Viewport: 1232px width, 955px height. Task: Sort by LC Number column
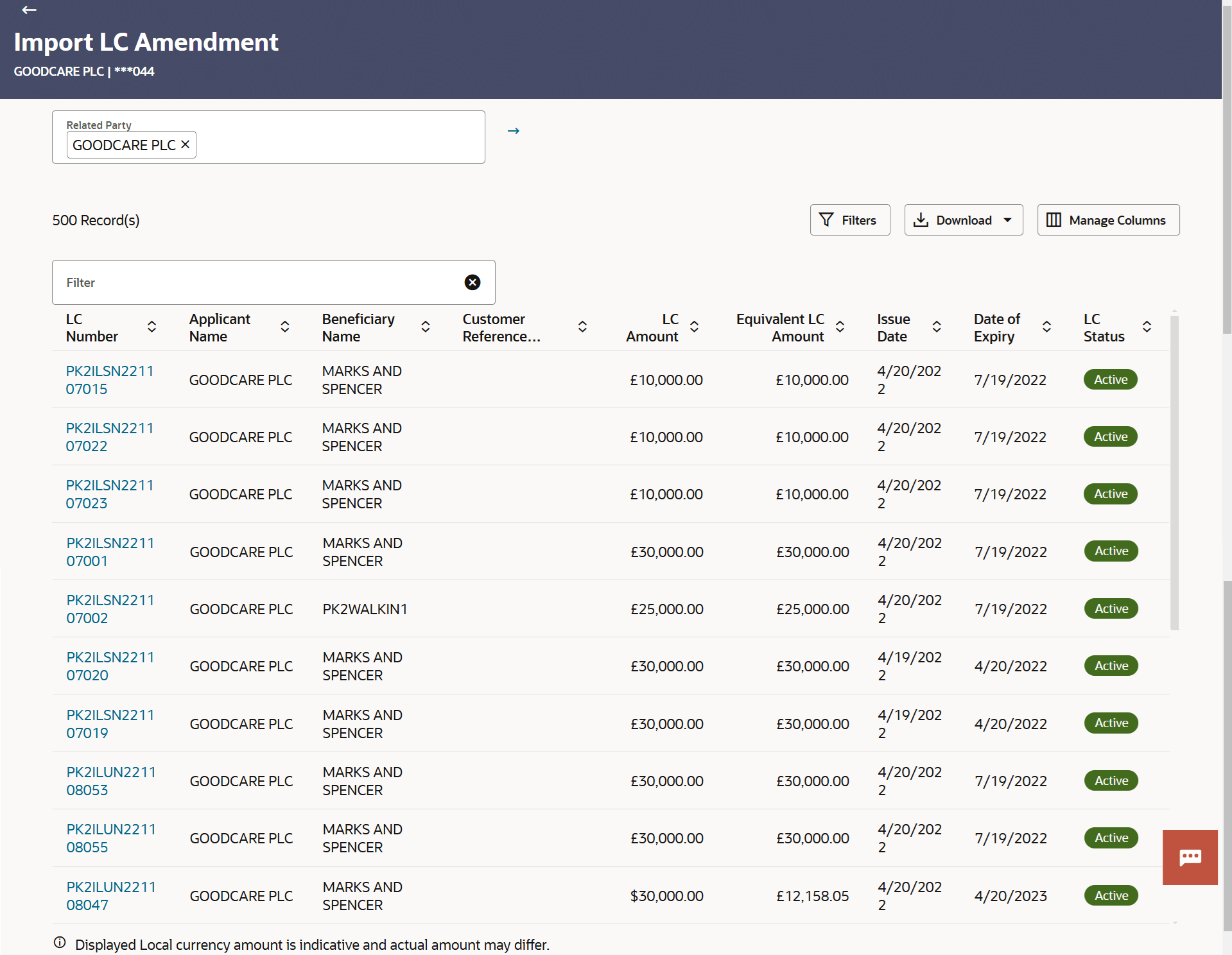point(152,327)
